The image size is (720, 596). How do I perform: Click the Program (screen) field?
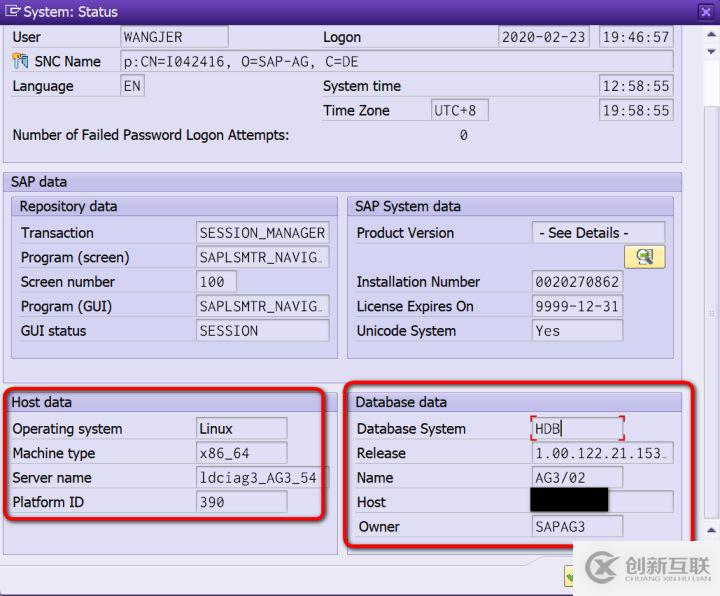[x=263, y=257]
